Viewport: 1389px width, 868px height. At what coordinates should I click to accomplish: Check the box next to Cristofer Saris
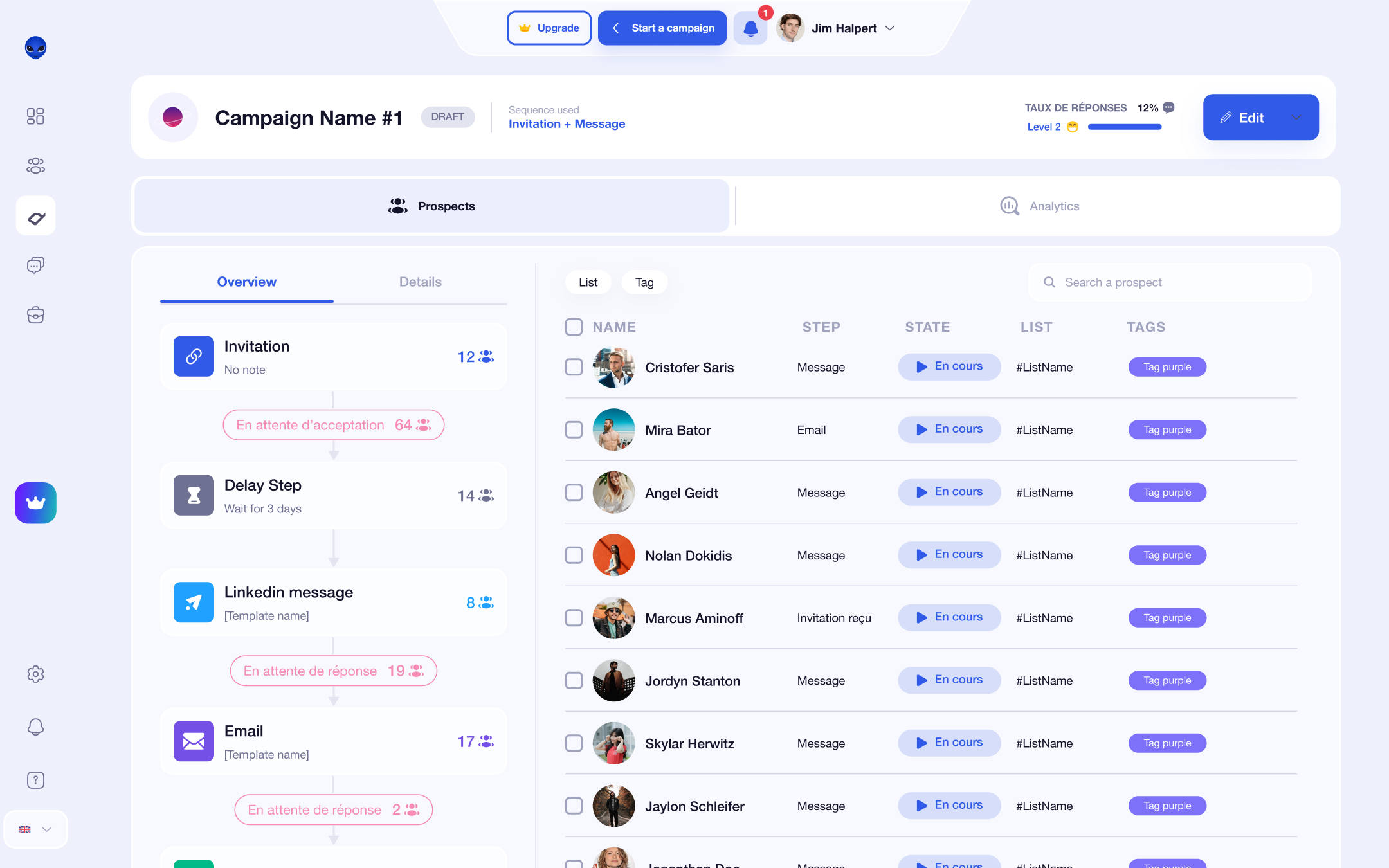pos(574,367)
